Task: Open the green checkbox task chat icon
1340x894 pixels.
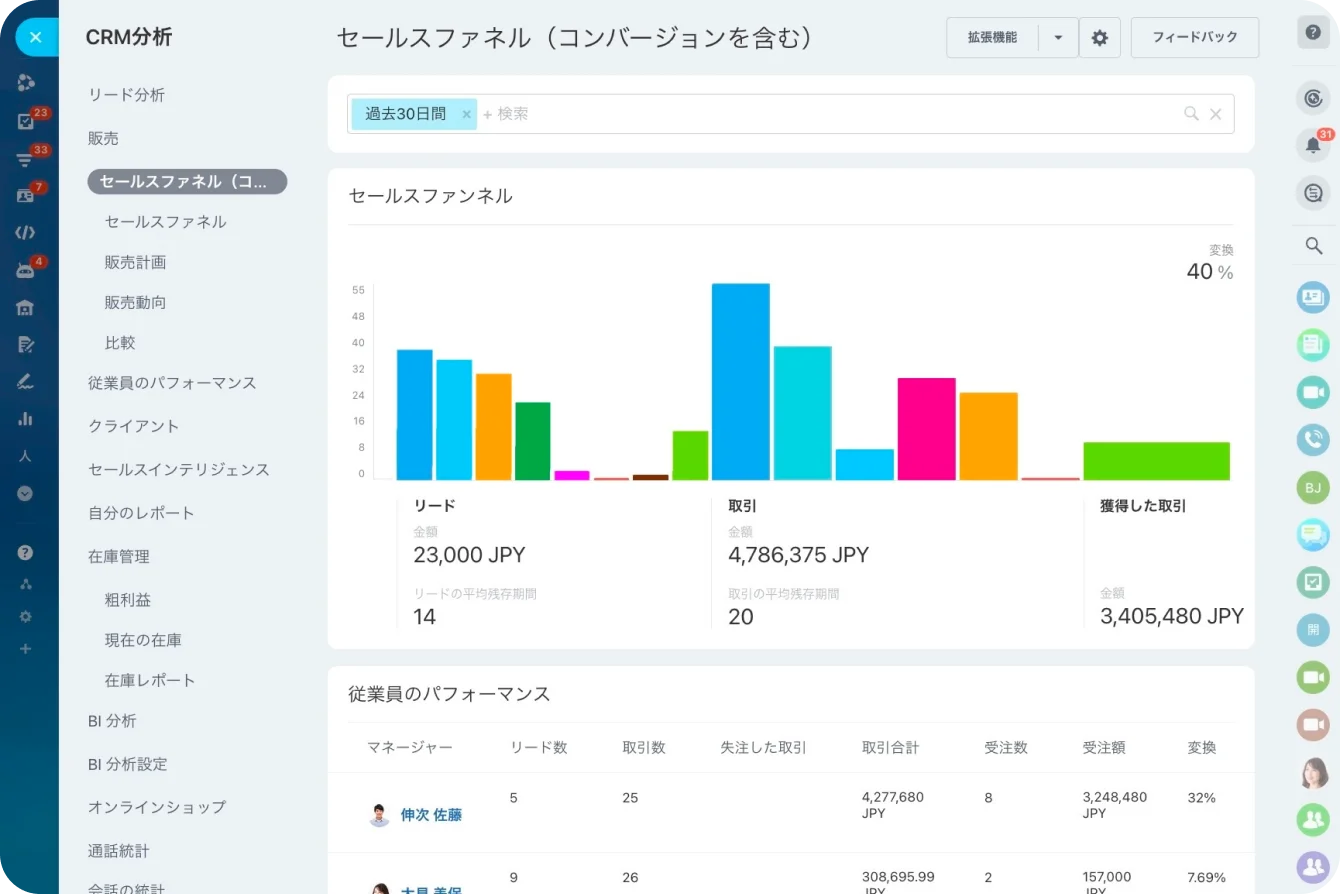Action: pos(1313,582)
